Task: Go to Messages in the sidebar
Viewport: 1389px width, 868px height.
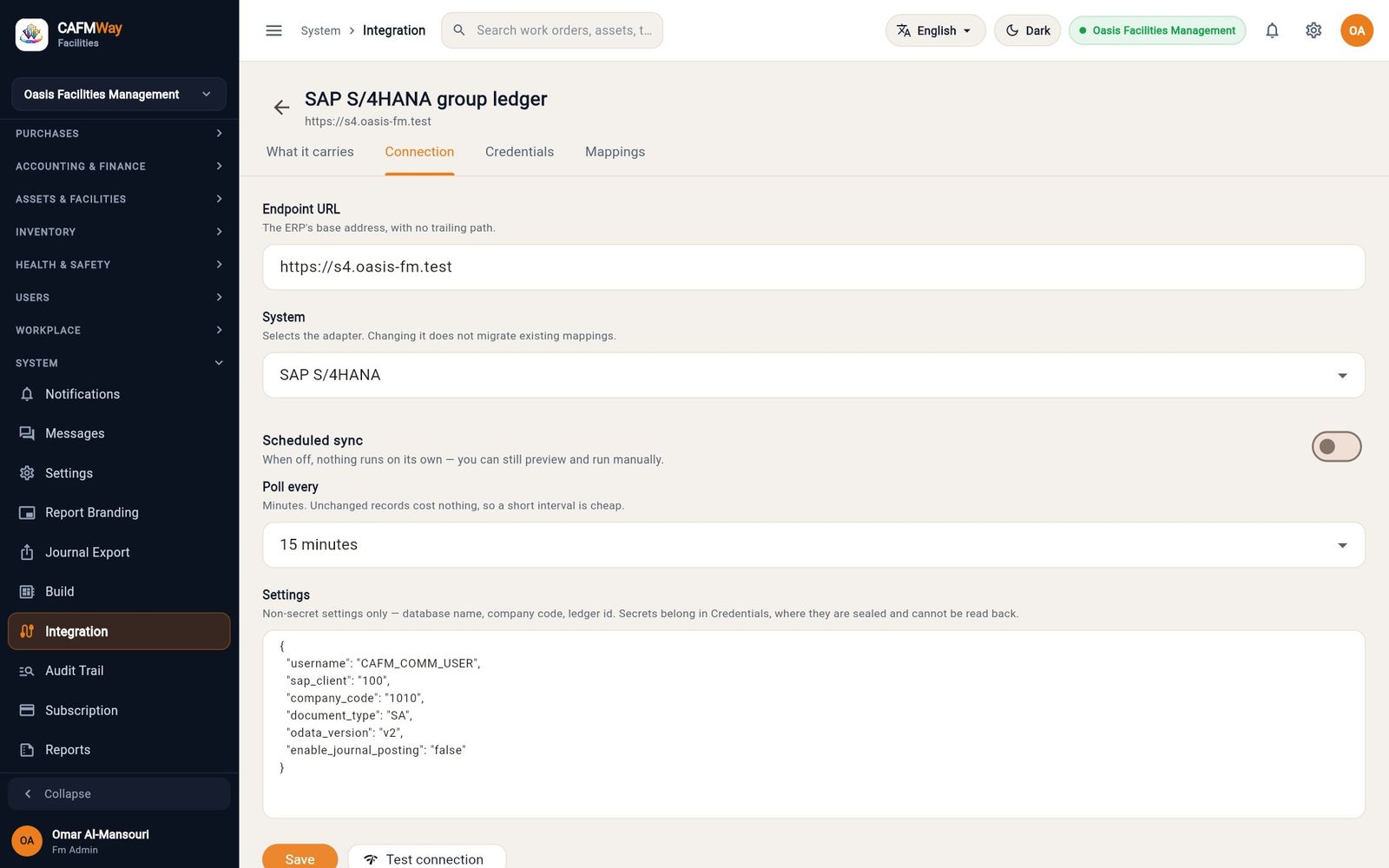Action: (119, 433)
